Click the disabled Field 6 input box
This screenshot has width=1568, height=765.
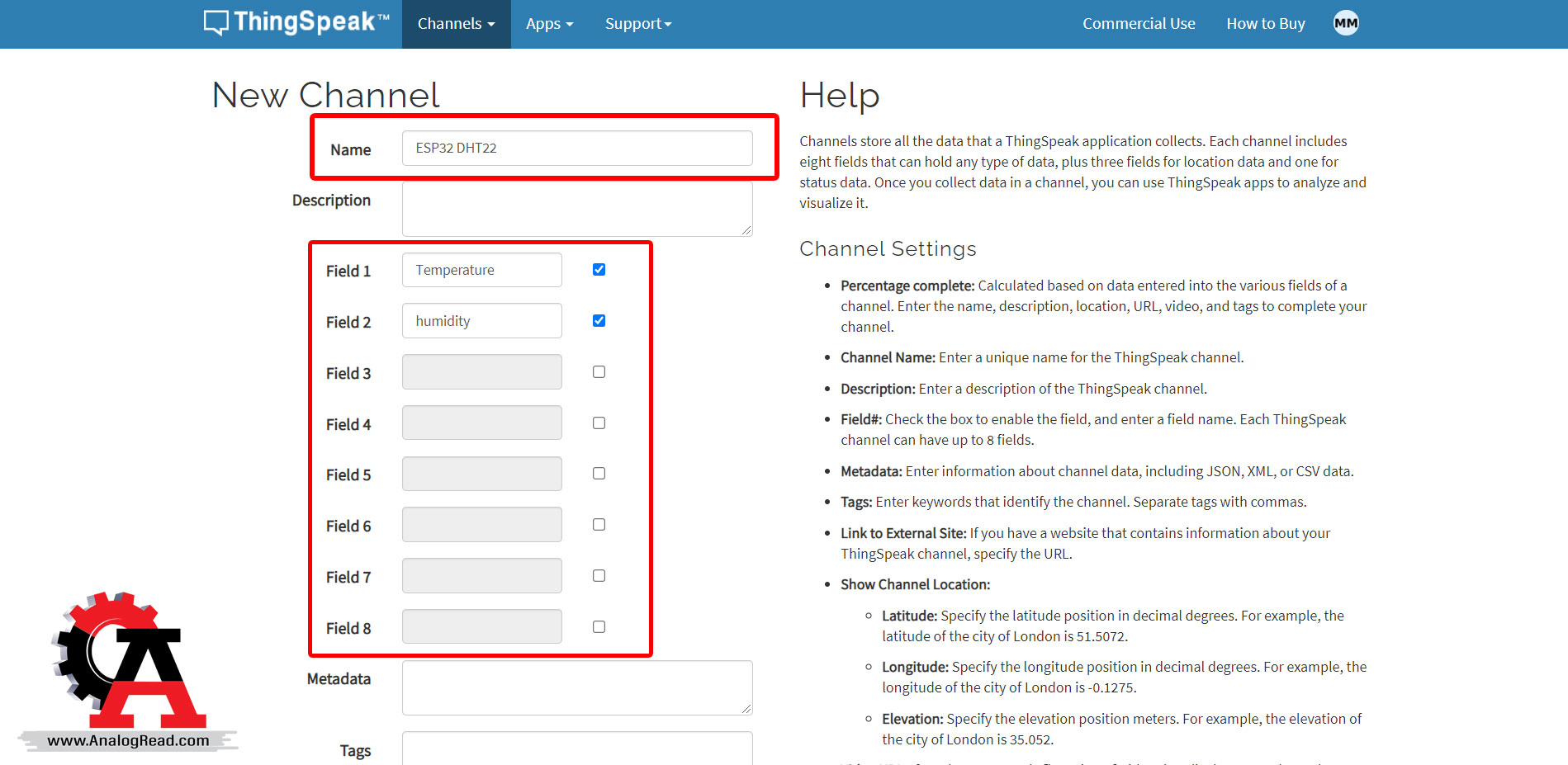coord(482,525)
